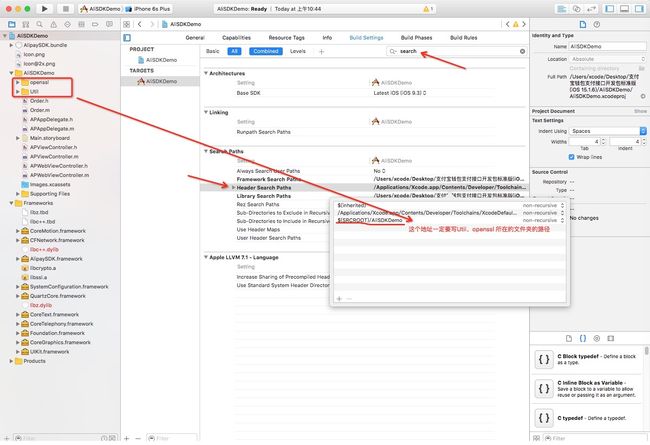Add a header search path with plus
This screenshot has width=650, height=445.
coord(339,299)
